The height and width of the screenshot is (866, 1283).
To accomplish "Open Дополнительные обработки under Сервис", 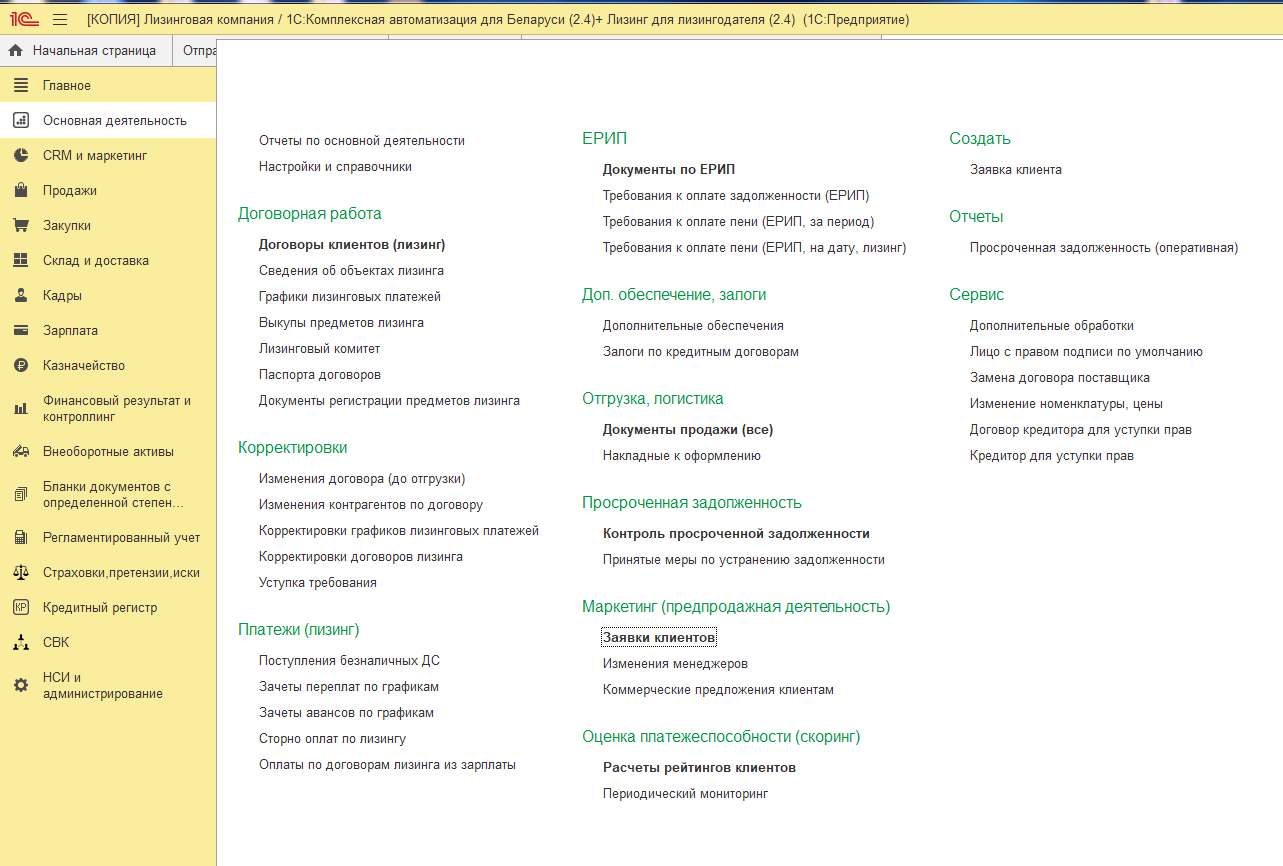I will (x=1051, y=326).
